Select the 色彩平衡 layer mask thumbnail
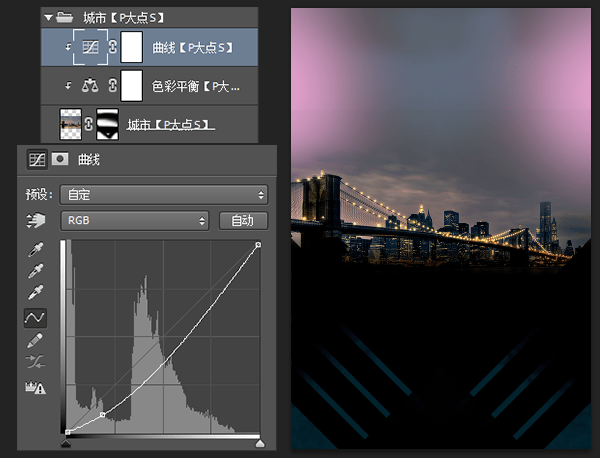This screenshot has height=458, width=600. 132,86
